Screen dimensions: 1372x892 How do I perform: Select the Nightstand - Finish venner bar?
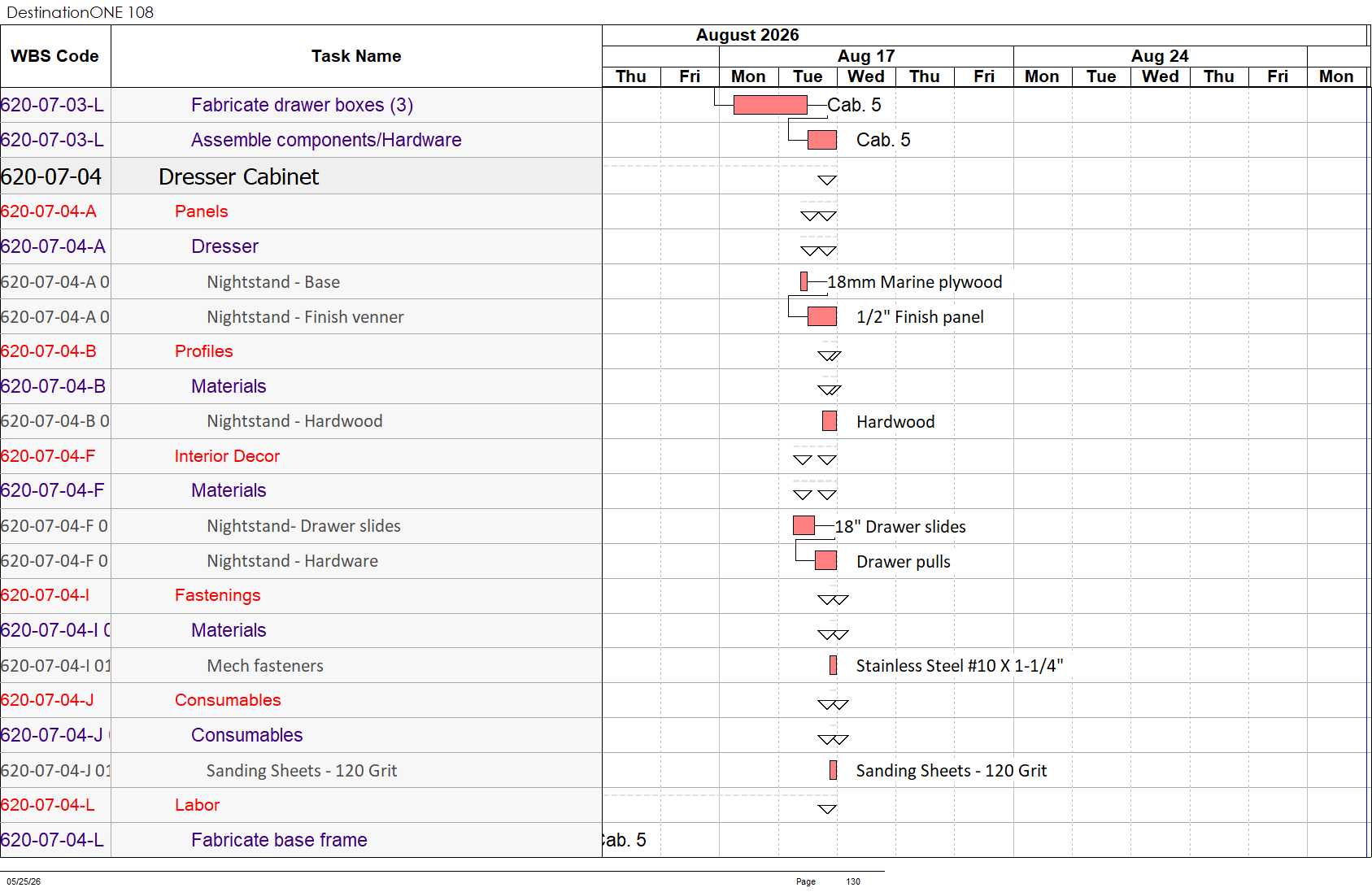click(821, 316)
